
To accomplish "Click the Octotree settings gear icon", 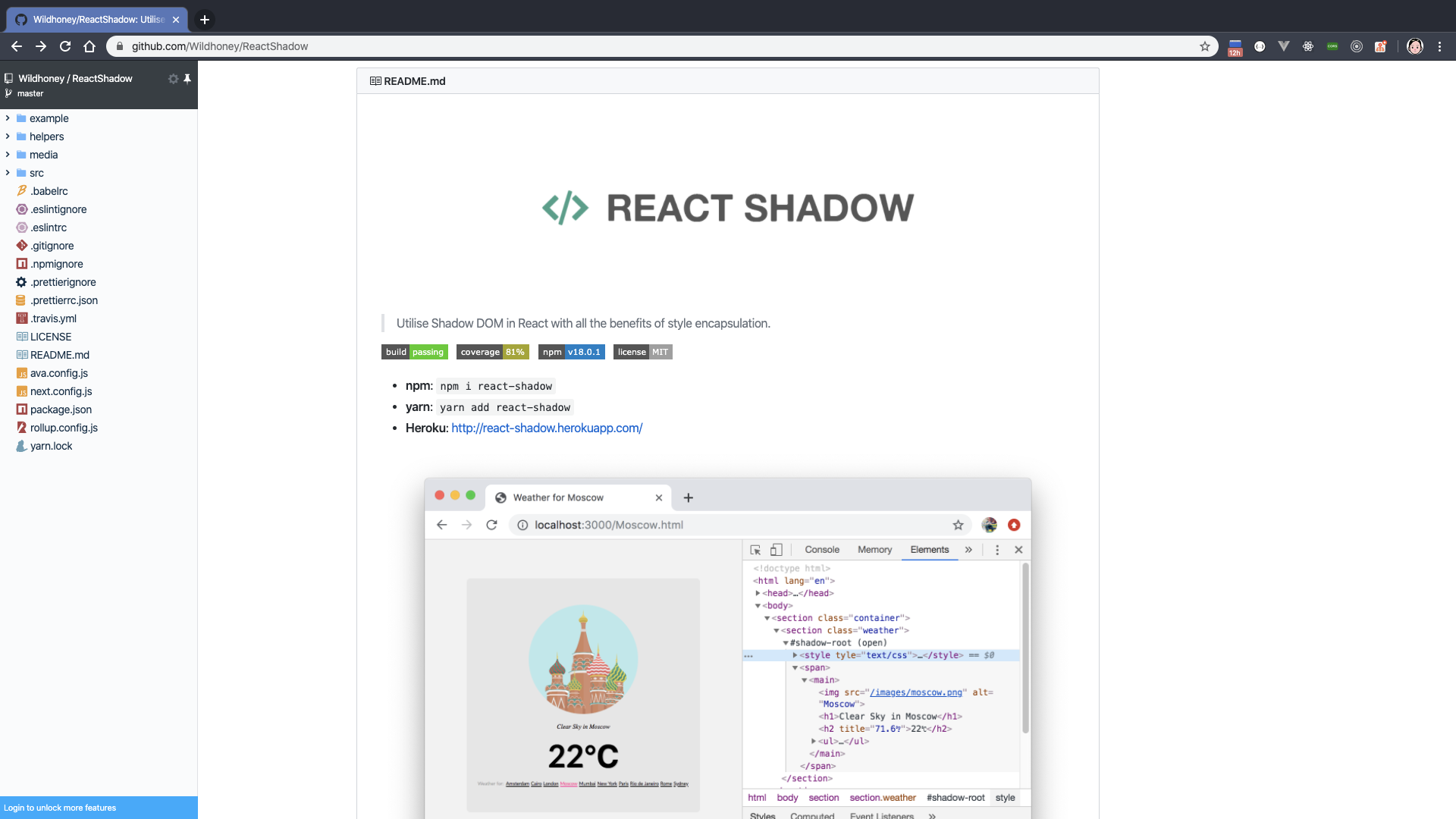I will pyautogui.click(x=173, y=79).
